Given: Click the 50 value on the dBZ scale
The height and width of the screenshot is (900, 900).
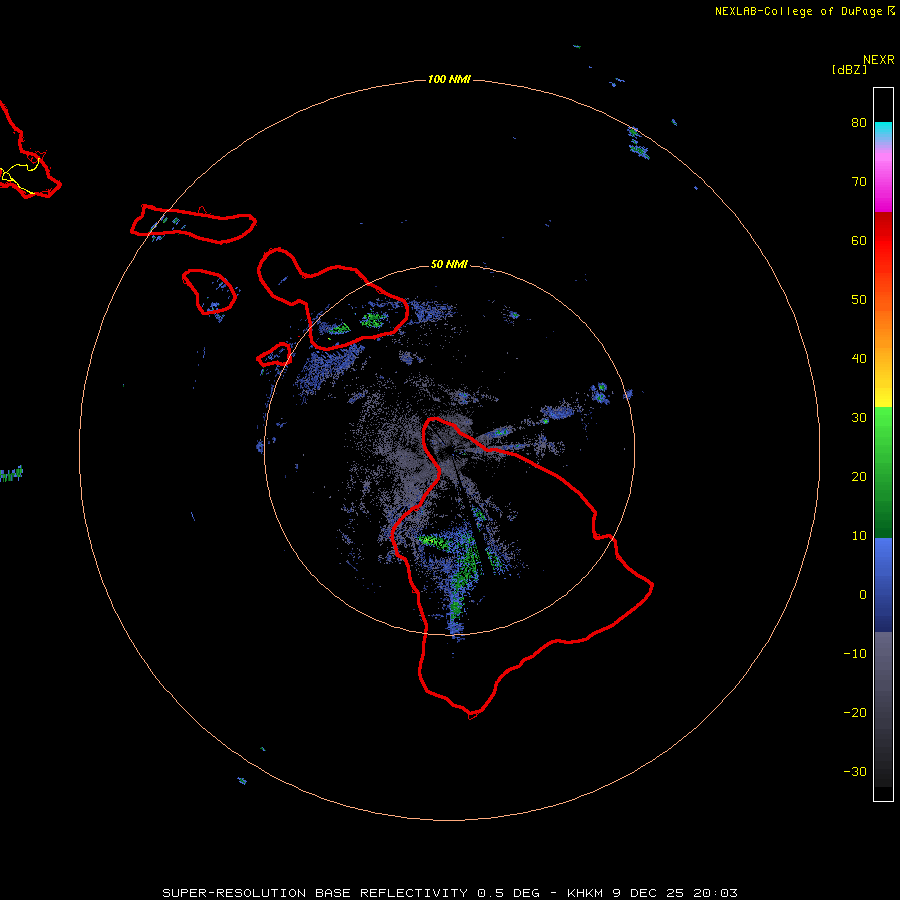Looking at the screenshot, I should pos(859,299).
